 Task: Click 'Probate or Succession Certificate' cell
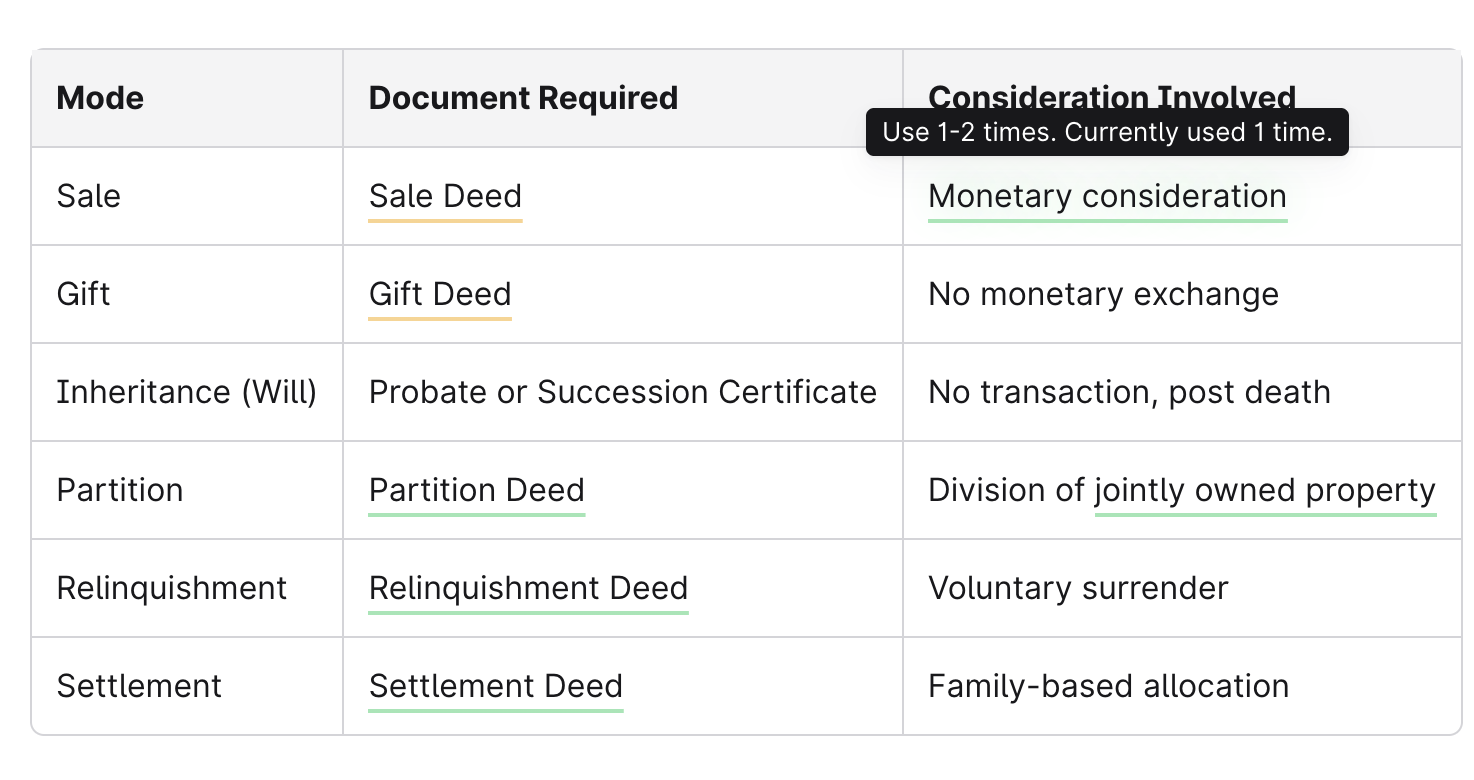(x=622, y=392)
